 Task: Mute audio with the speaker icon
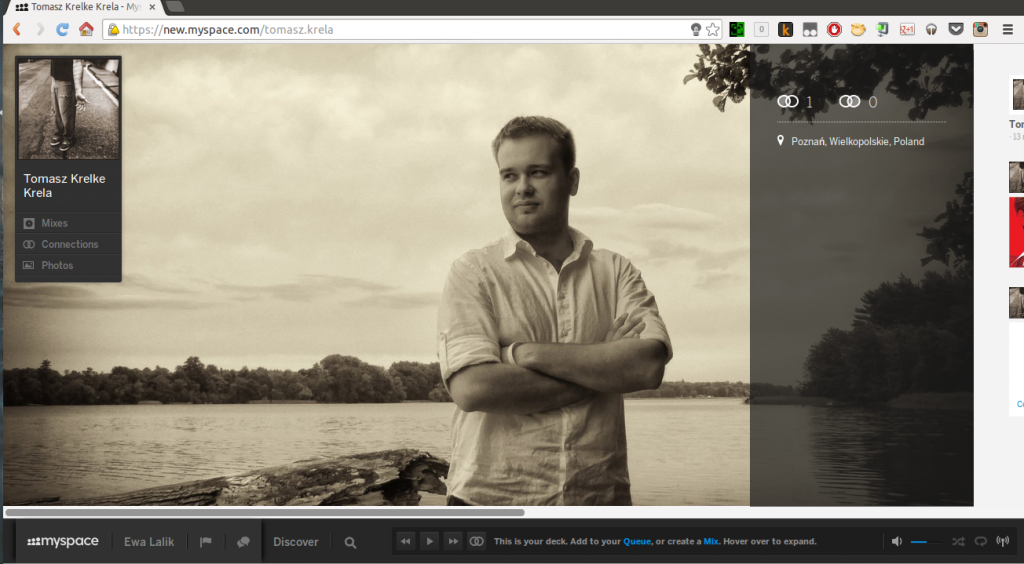pos(897,541)
